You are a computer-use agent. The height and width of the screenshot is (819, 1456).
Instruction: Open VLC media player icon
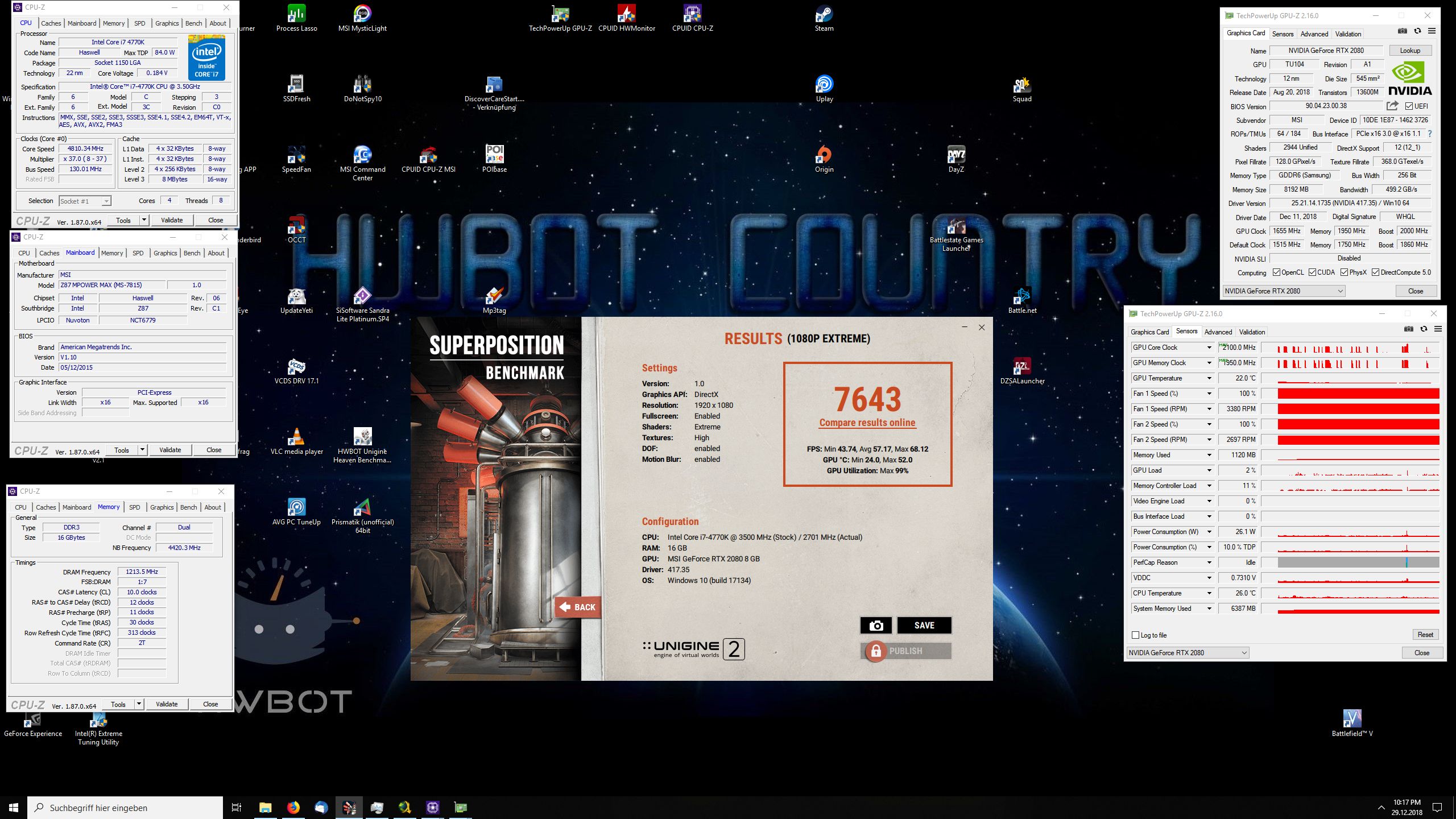(296, 441)
